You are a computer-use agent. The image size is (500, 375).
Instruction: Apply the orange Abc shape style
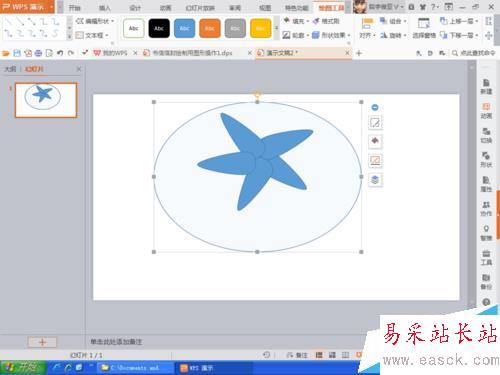pyautogui.click(x=210, y=28)
